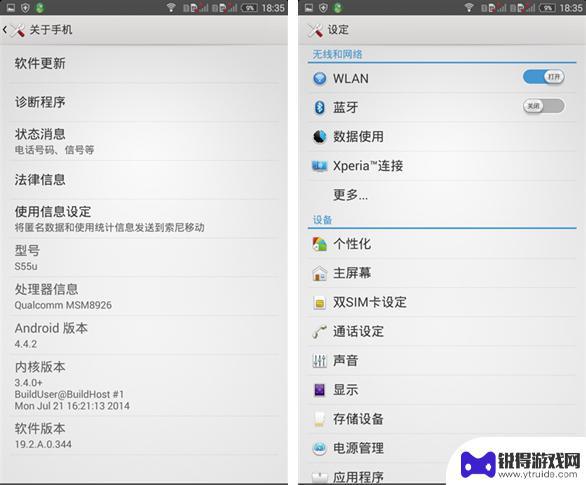Tap shield icon in left screen status bar
This screenshot has height=485, width=586.
(x=25, y=7)
